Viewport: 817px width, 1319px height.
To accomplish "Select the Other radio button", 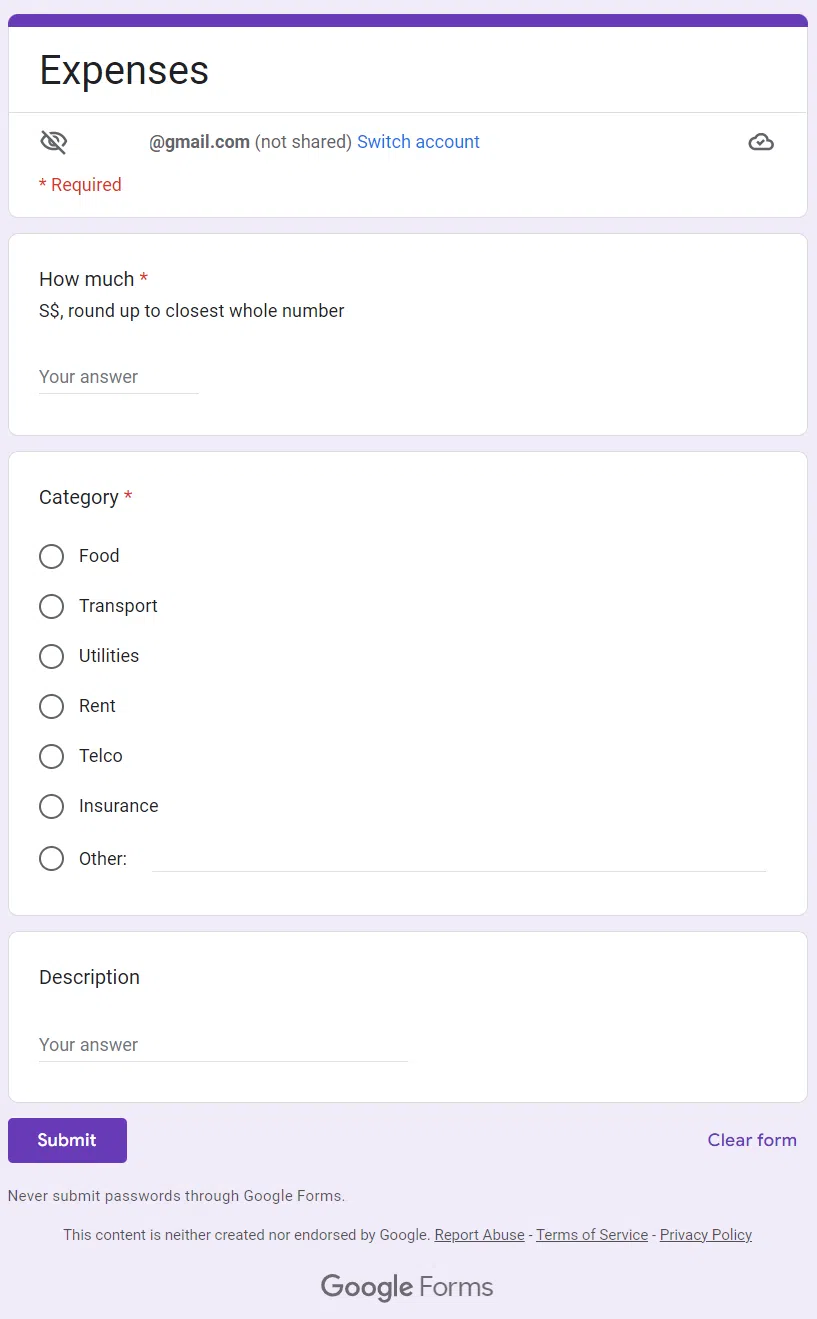I will coord(51,858).
